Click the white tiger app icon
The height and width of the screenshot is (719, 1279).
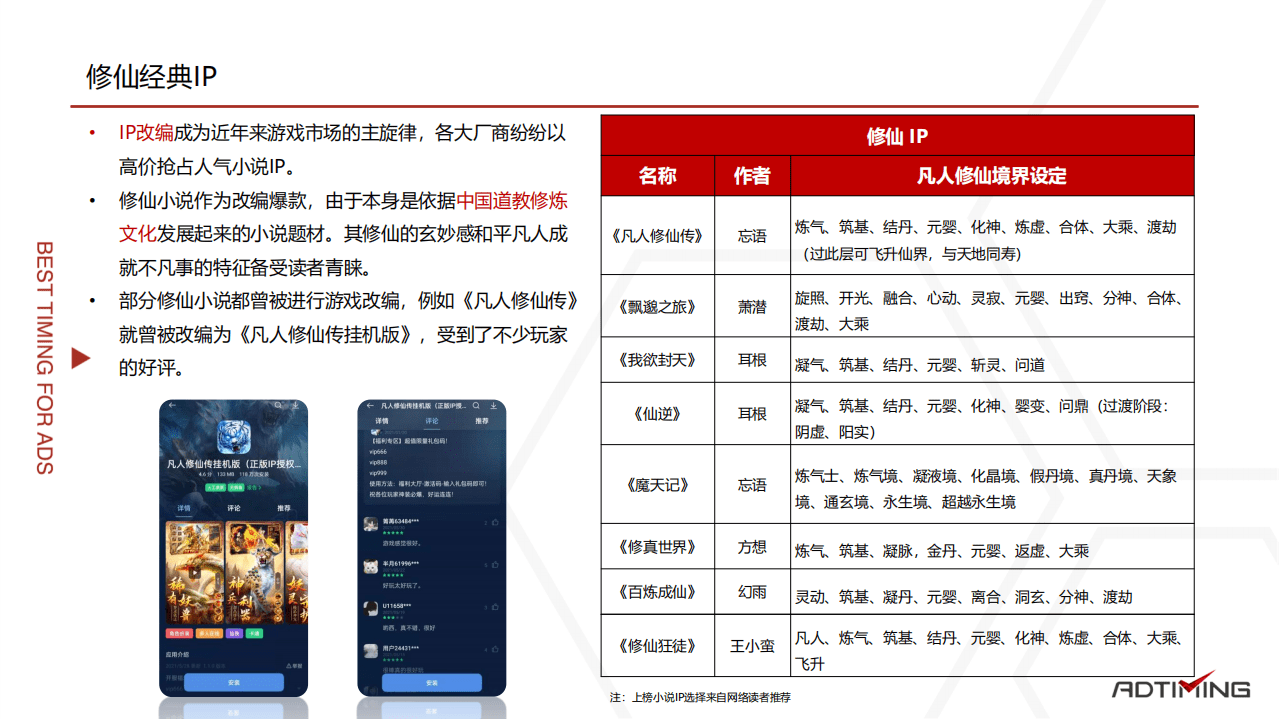coord(232,436)
